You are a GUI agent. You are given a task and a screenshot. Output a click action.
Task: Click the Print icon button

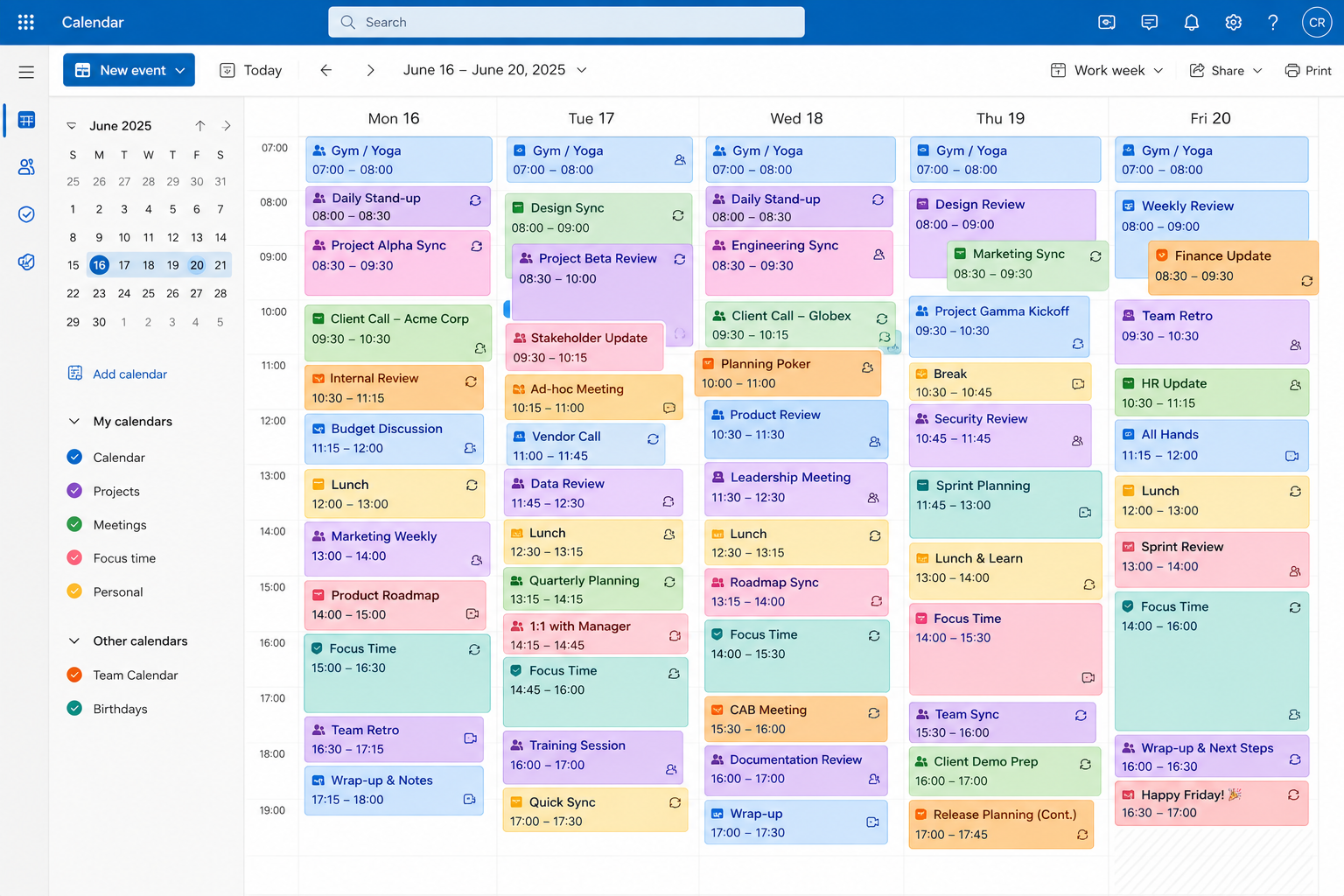pyautogui.click(x=1308, y=71)
